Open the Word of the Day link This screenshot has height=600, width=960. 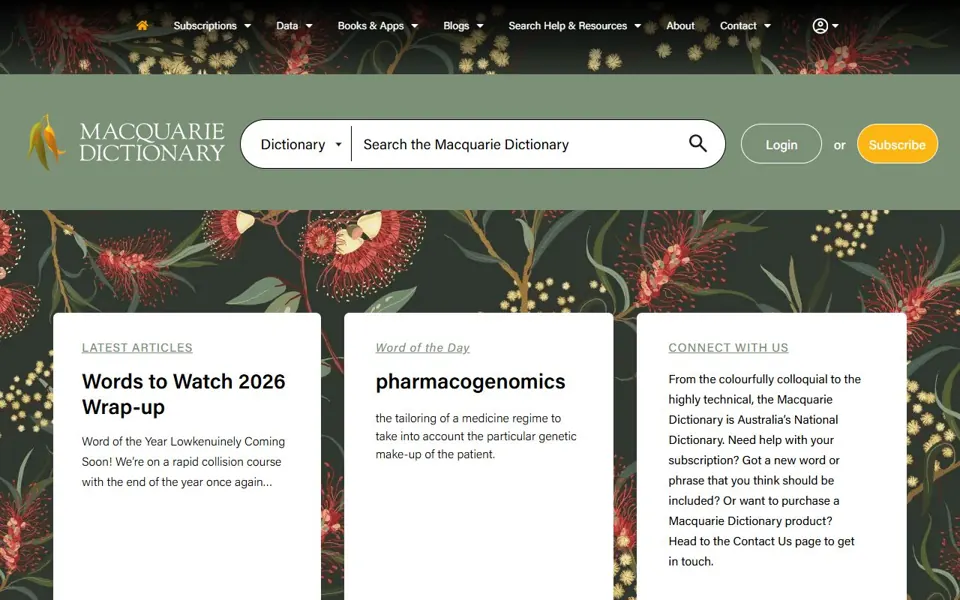tap(422, 348)
